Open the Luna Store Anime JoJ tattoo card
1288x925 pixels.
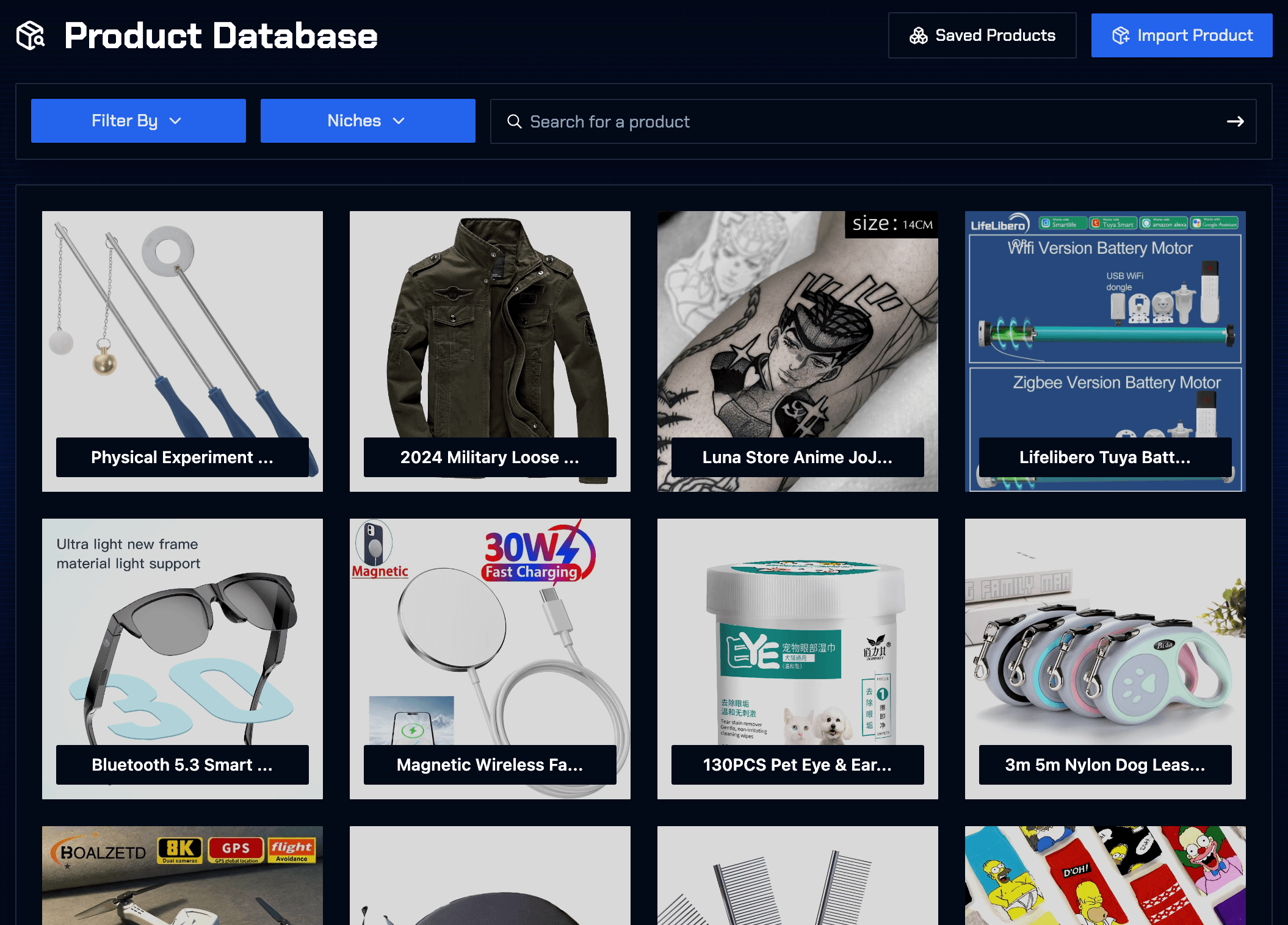coord(798,351)
